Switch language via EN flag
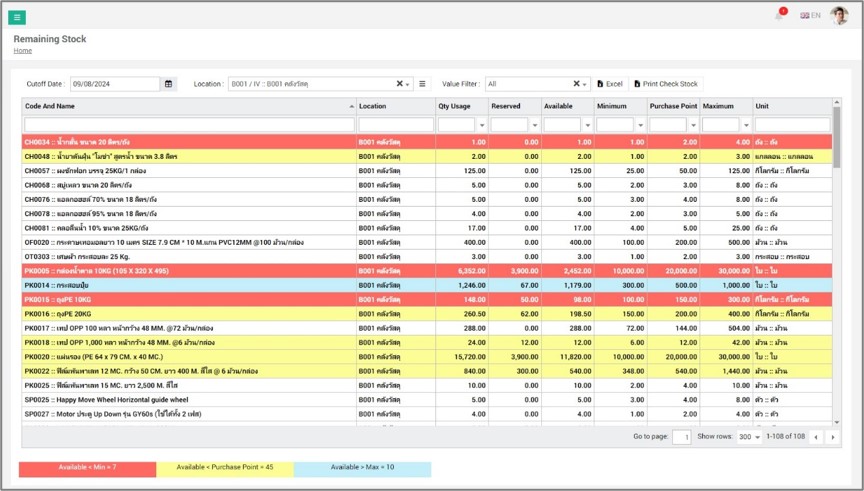 pos(810,15)
